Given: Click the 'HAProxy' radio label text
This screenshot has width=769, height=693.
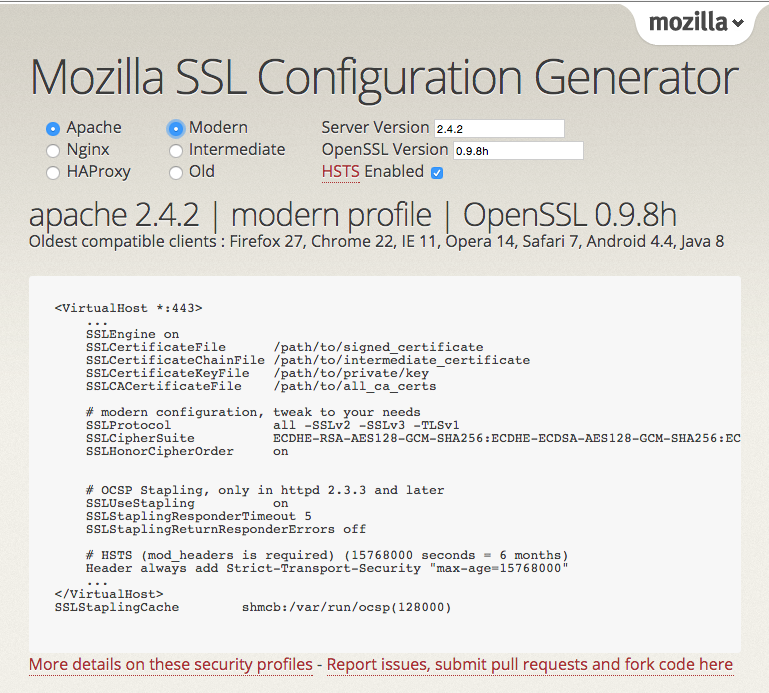Looking at the screenshot, I should 99,172.
